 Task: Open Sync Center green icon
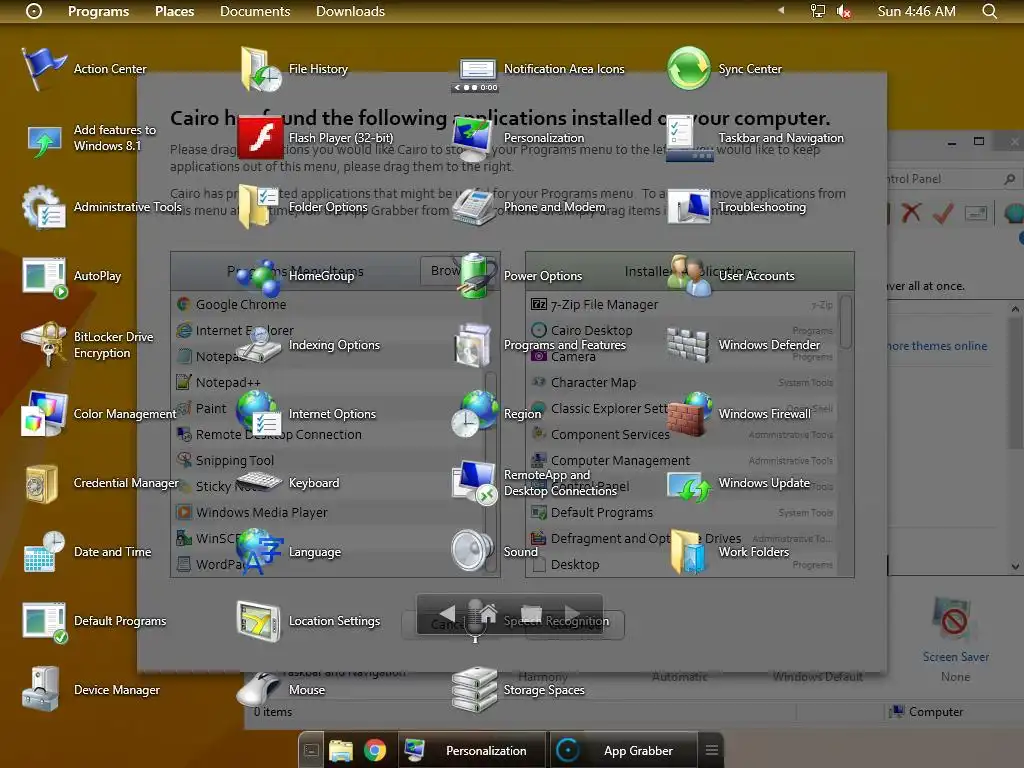point(688,69)
